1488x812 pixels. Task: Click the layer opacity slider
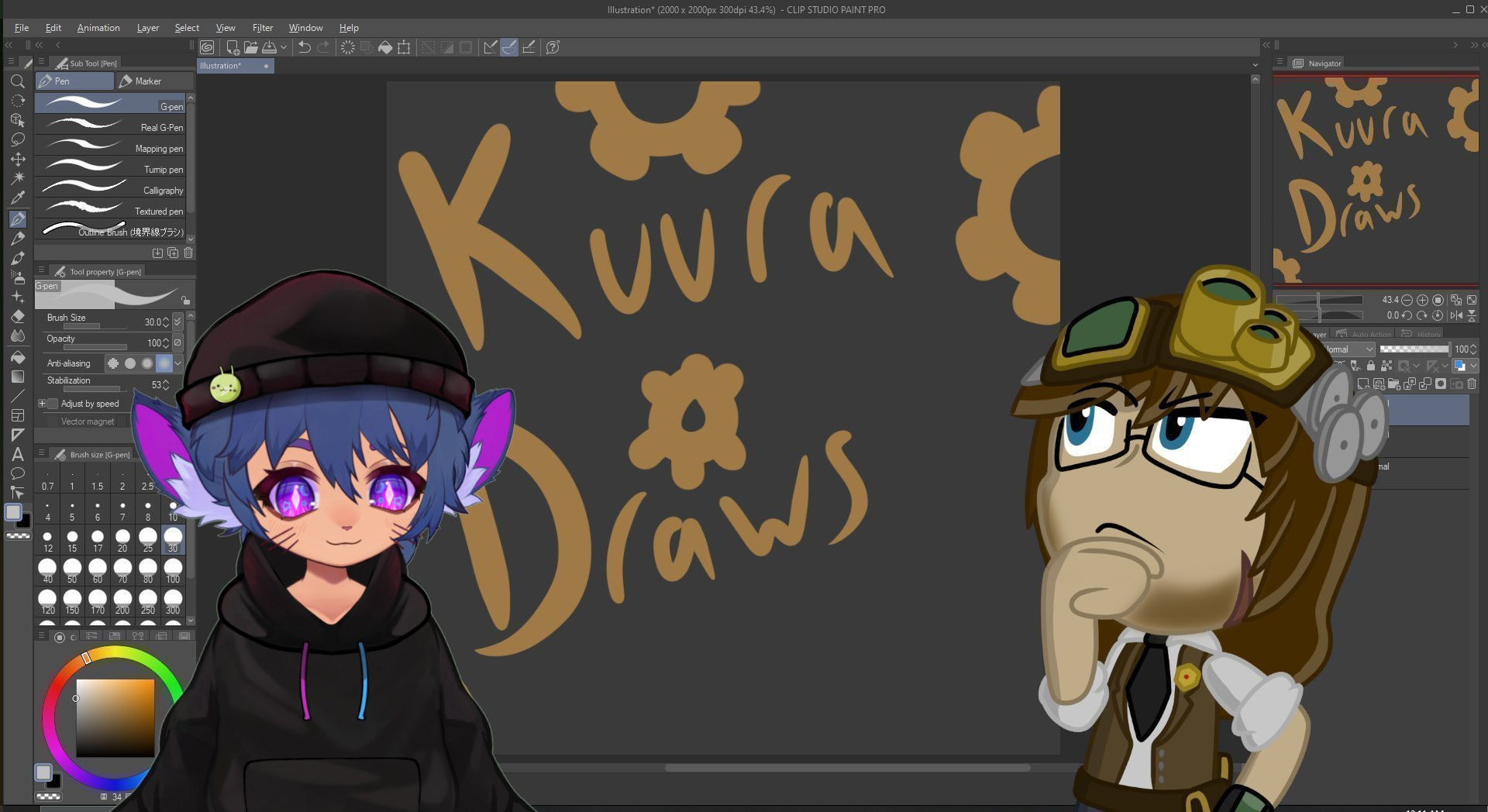pos(1414,349)
